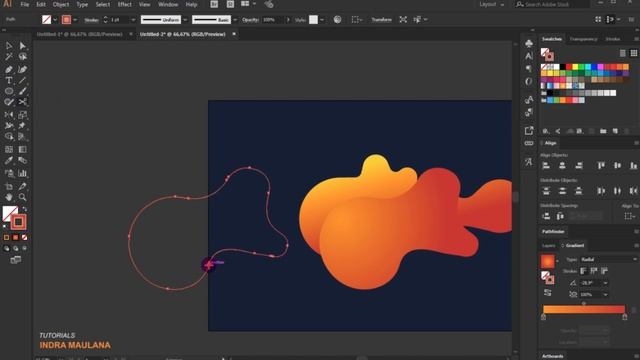
Task: Click the Recolor Artwork wheel icon
Action: click(337, 20)
